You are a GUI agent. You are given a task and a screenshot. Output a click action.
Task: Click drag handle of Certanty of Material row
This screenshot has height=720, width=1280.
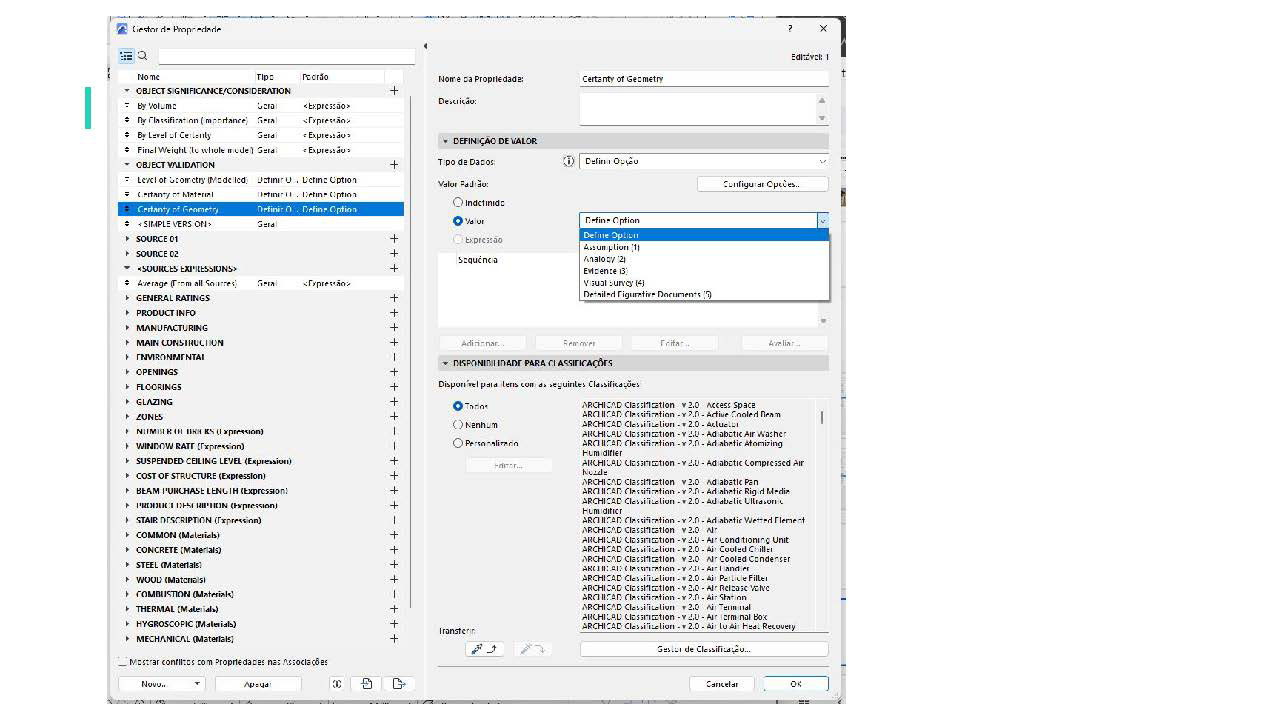[127, 195]
